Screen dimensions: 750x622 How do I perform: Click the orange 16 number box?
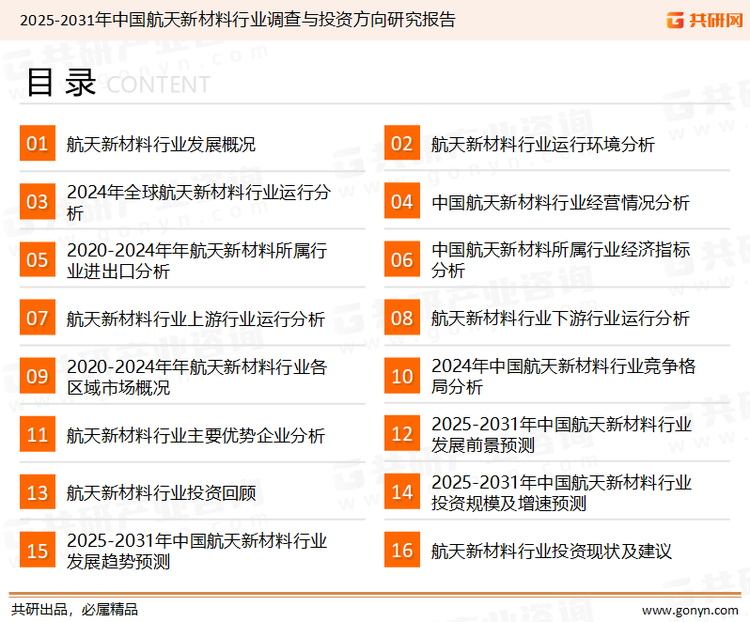point(402,550)
